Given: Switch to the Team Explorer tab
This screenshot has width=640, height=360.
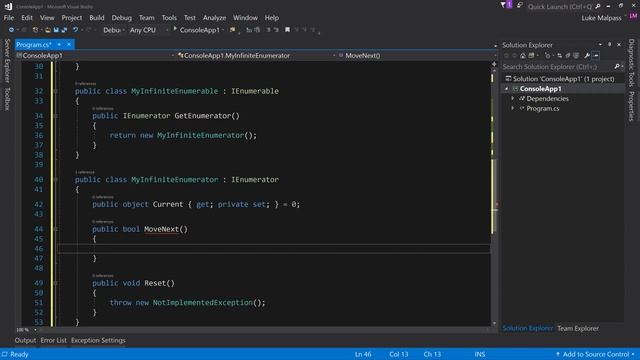Looking at the screenshot, I should tap(578, 328).
